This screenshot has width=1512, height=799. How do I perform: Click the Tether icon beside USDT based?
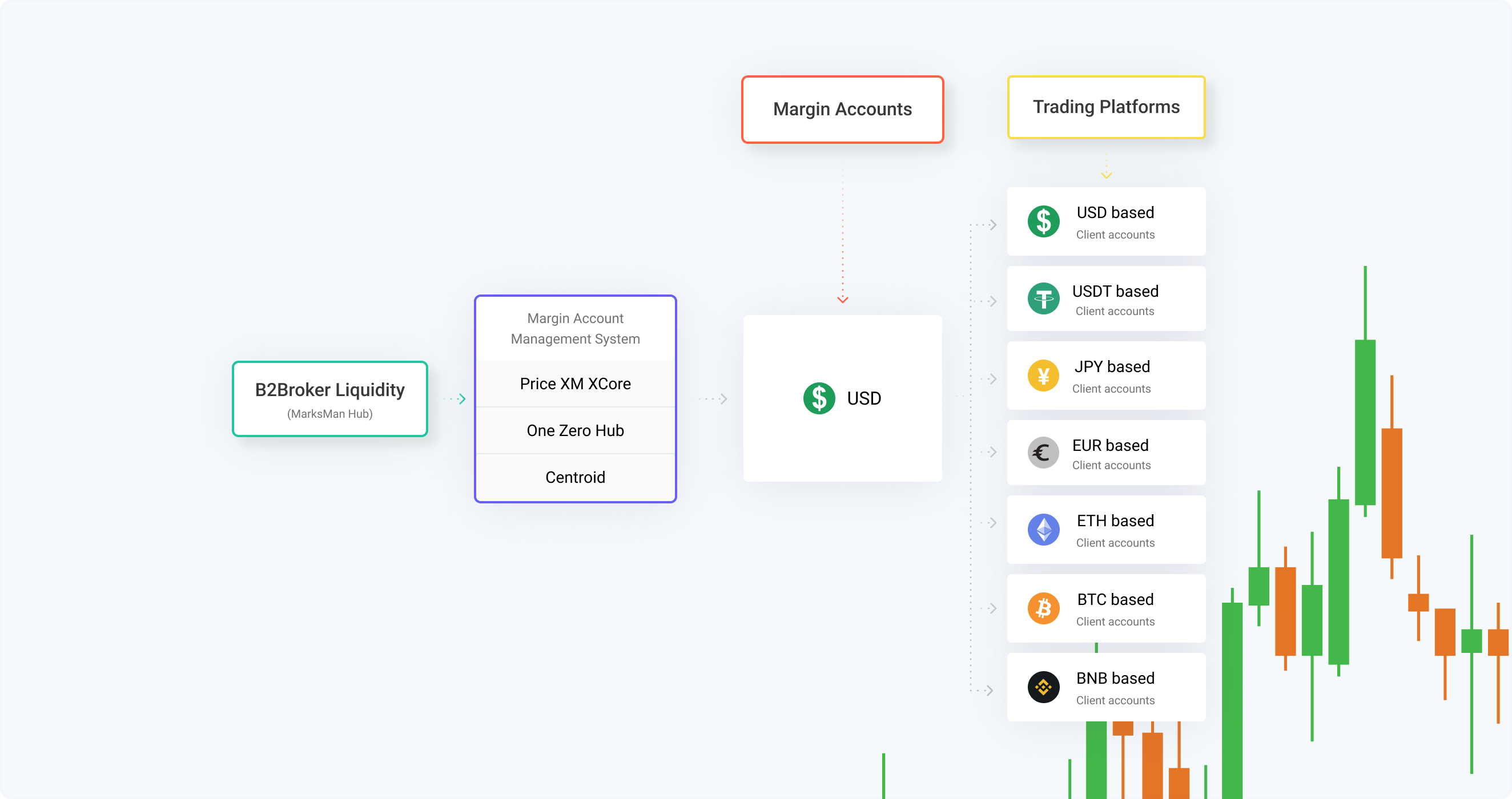(1043, 298)
